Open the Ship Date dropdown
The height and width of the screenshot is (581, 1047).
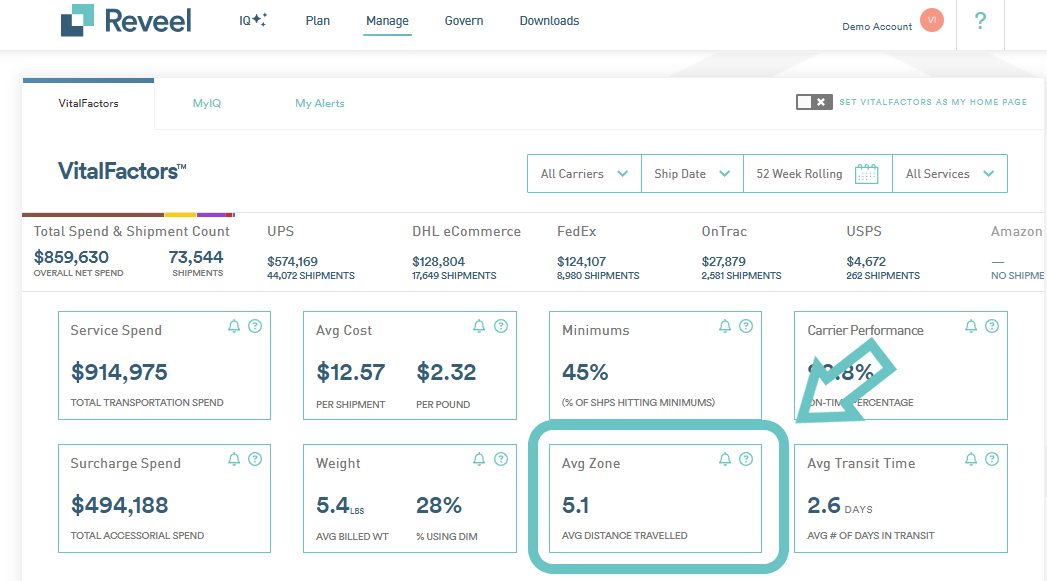pyautogui.click(x=692, y=174)
